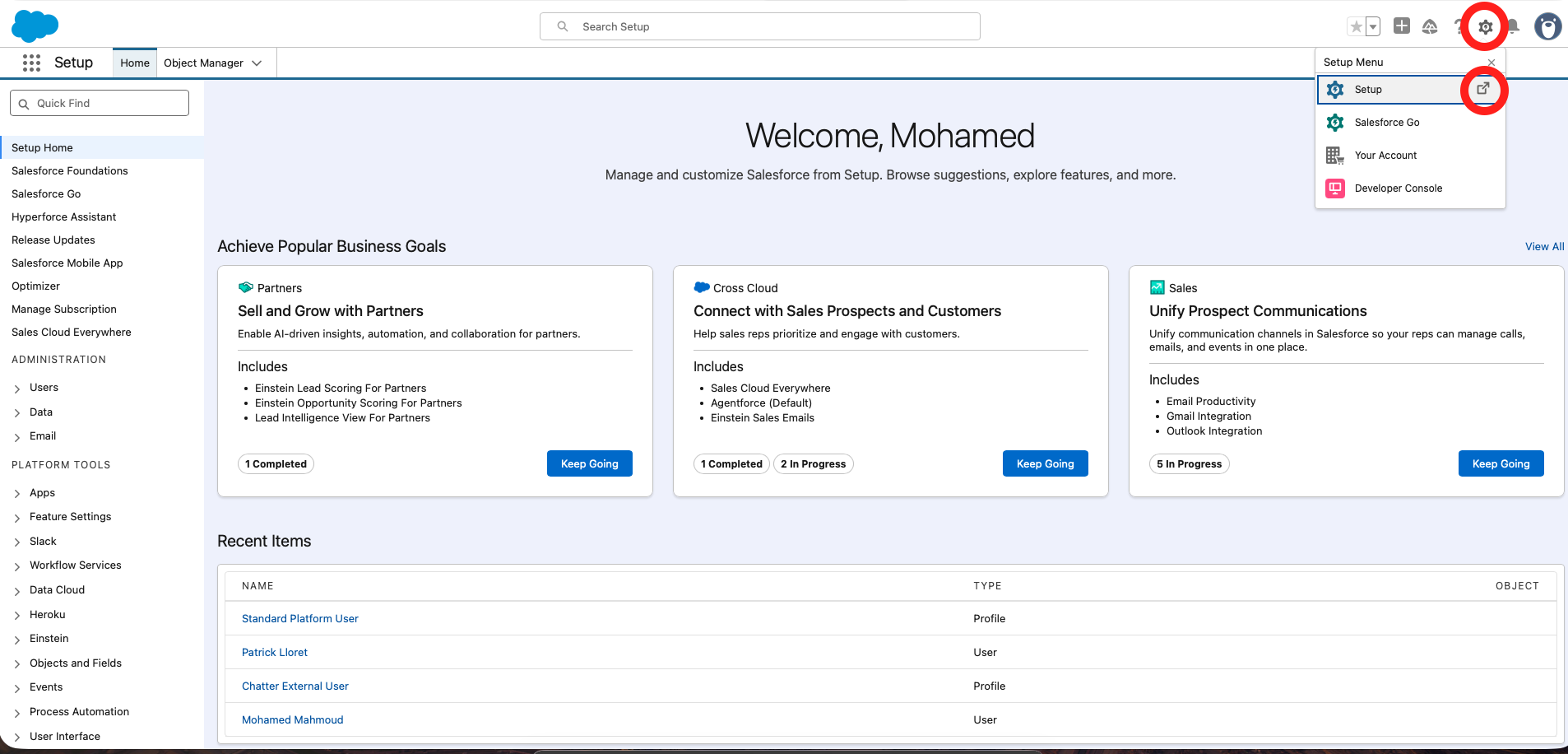Expand the Objects and Fields section
Viewport: 1568px width, 754px height.
(x=17, y=664)
